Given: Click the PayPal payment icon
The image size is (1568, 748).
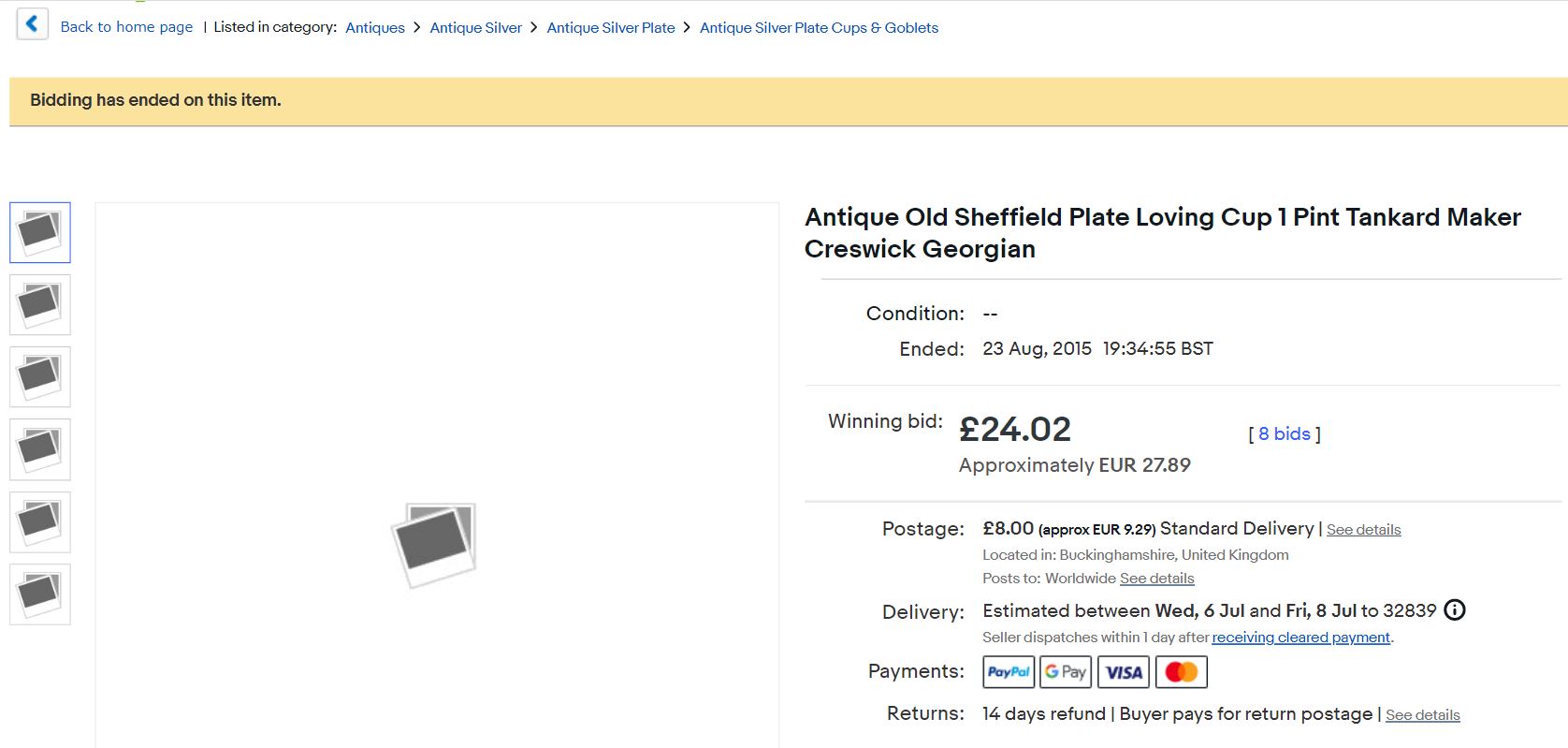Looking at the screenshot, I should (1009, 672).
